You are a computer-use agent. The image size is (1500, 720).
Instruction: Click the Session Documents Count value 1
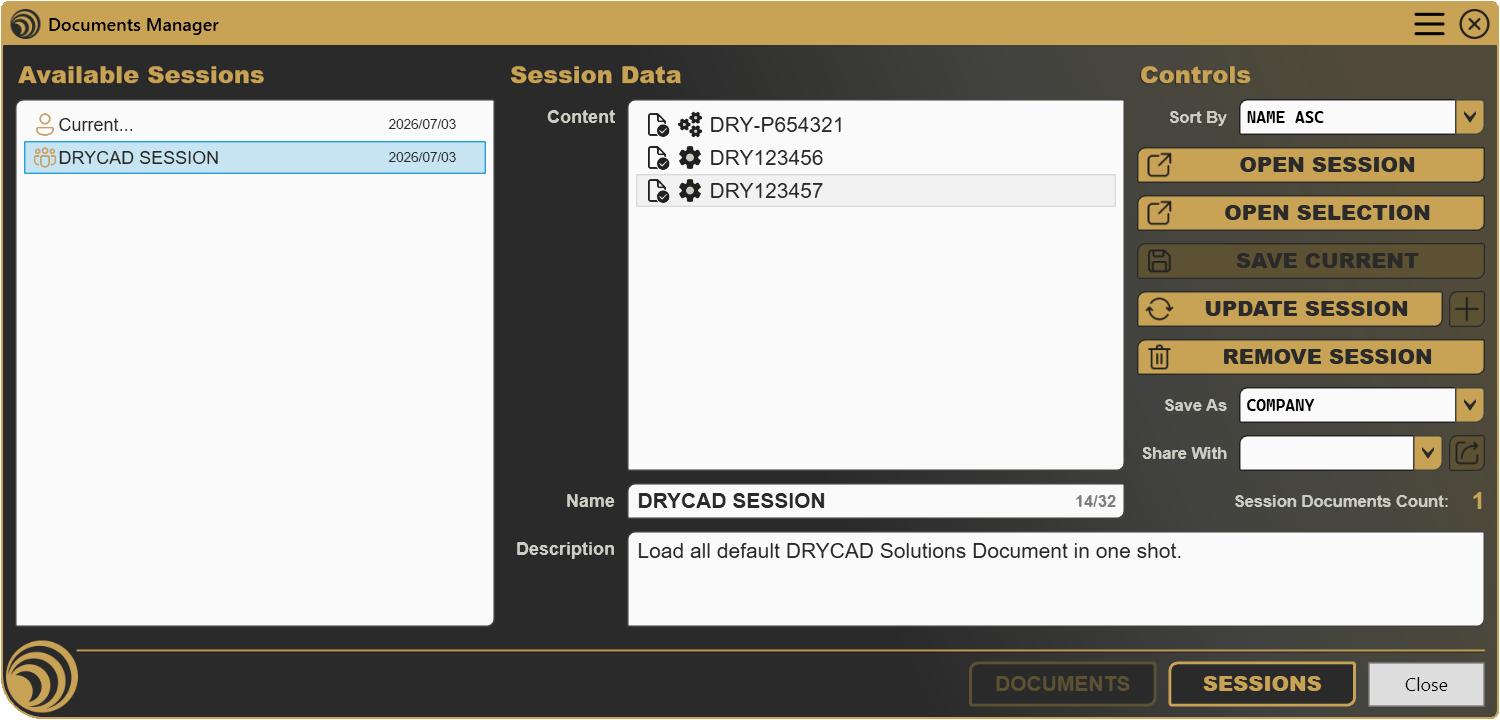[x=1478, y=501]
